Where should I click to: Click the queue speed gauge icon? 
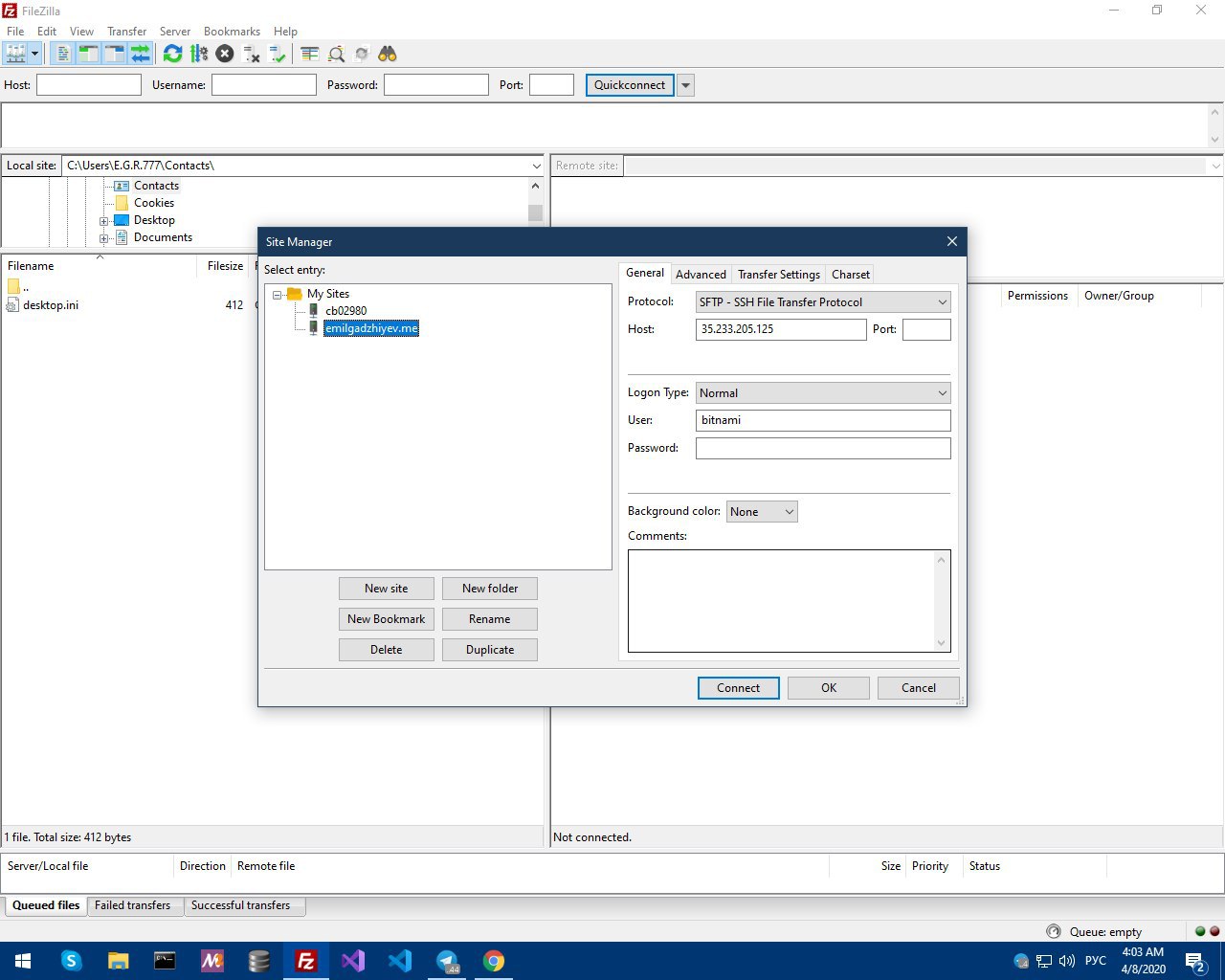coord(1054,931)
